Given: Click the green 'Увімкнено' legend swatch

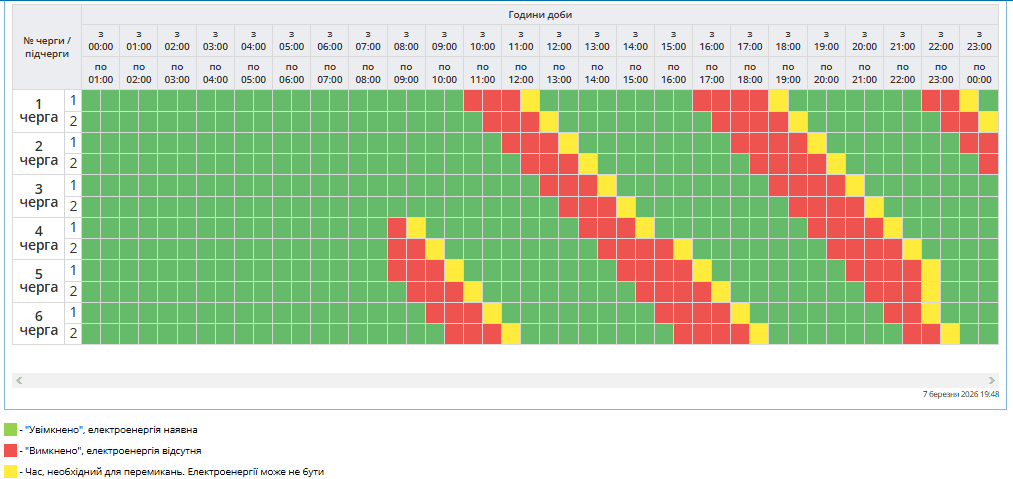Looking at the screenshot, I should [10, 429].
